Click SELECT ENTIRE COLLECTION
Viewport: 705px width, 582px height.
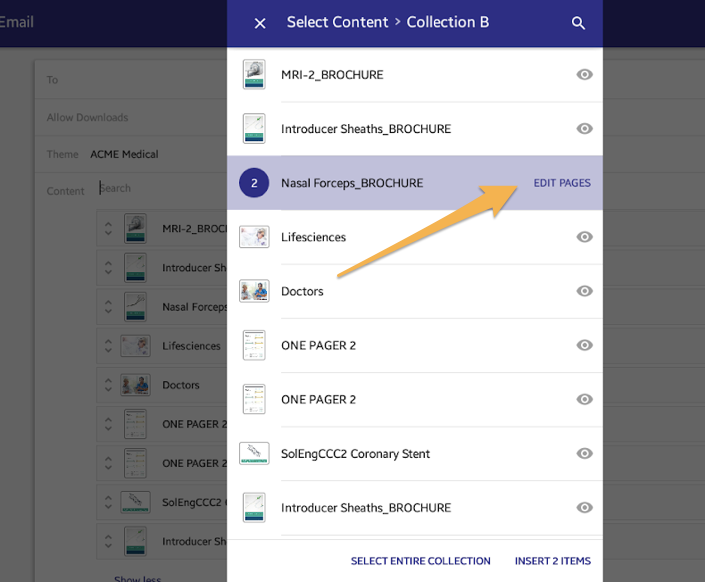(420, 561)
